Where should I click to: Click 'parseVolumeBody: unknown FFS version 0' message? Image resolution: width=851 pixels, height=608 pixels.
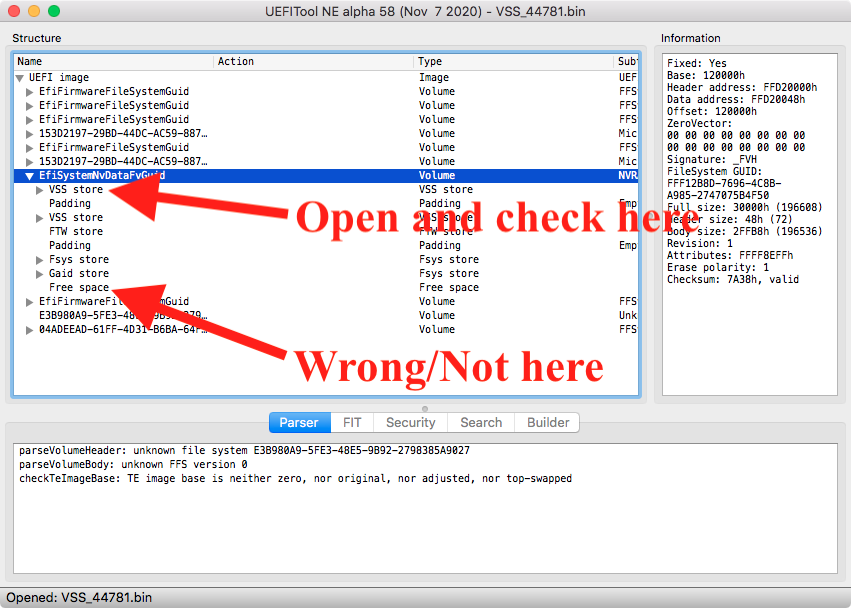(x=133, y=465)
